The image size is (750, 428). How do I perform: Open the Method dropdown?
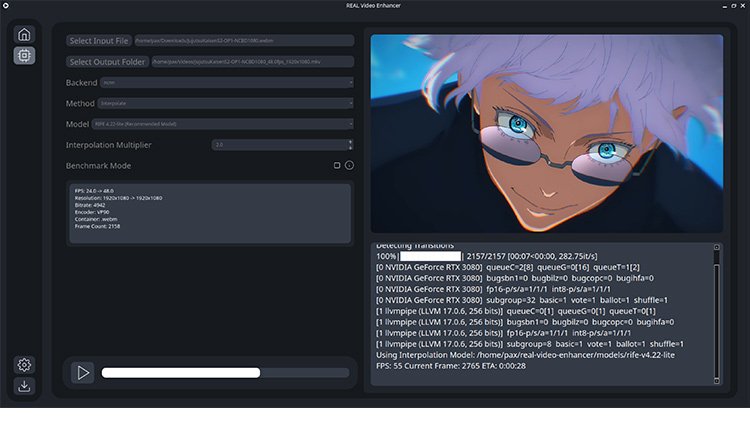coord(225,103)
